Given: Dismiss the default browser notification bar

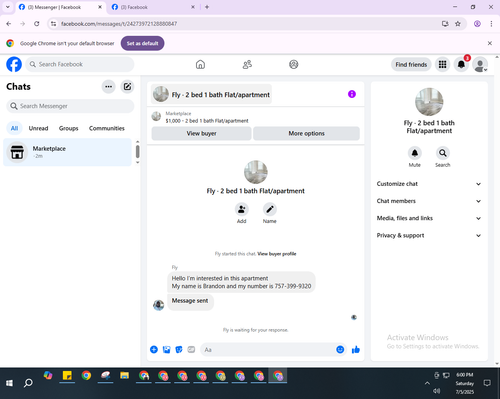Looking at the screenshot, I should [490, 43].
